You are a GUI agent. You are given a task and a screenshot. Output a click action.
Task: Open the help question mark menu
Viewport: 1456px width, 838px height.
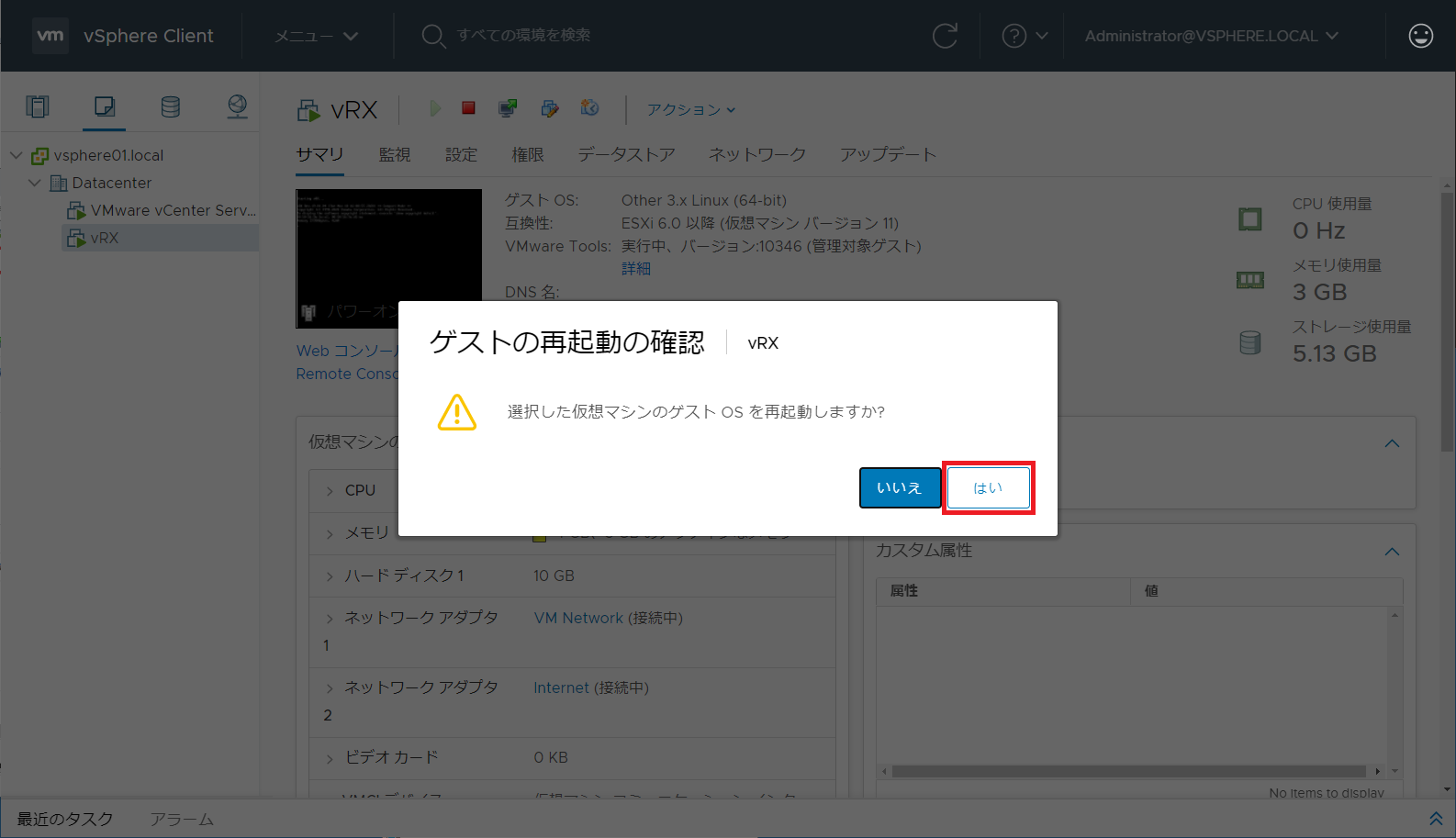(x=1025, y=36)
